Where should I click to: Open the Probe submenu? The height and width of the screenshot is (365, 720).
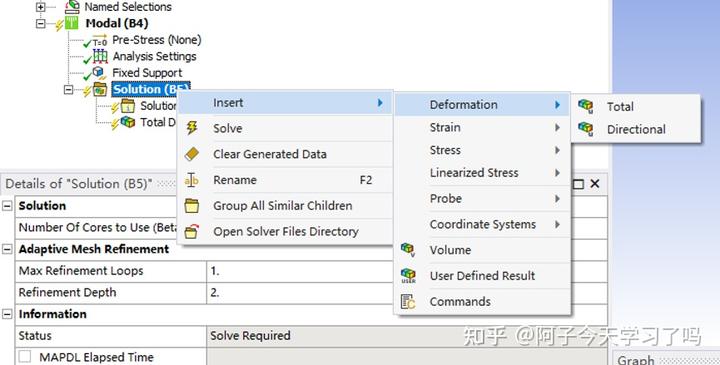(x=482, y=199)
